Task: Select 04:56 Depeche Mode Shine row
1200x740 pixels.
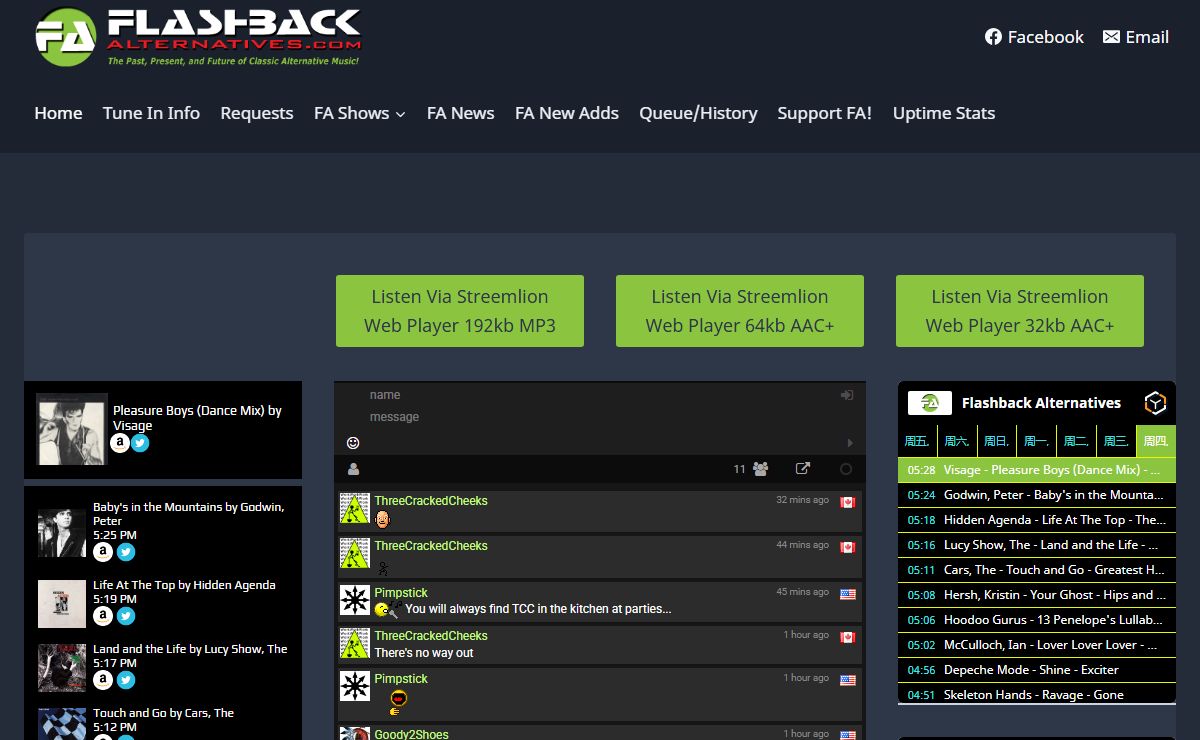Action: click(x=1037, y=670)
